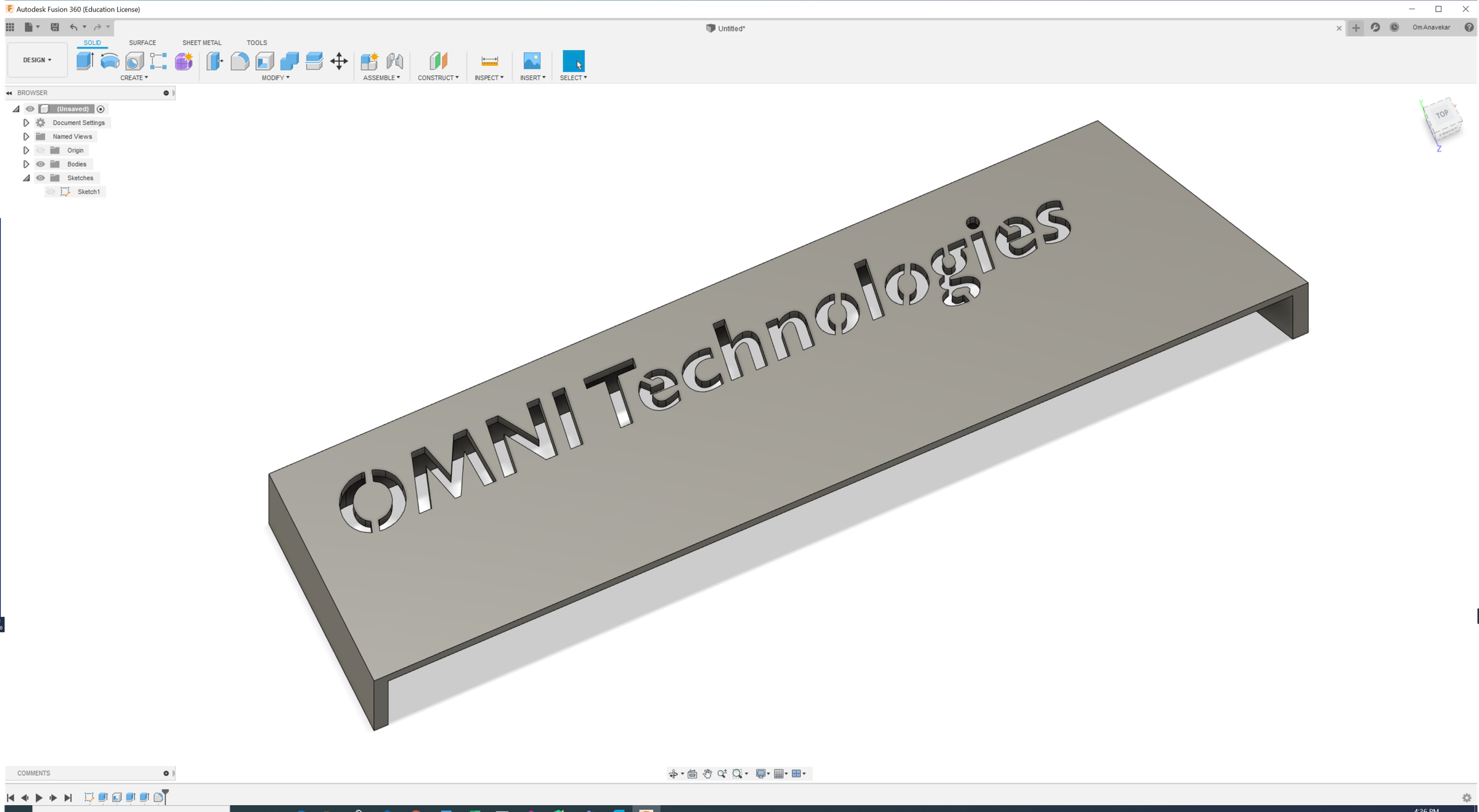Image resolution: width=1479 pixels, height=812 pixels.
Task: Hide the Bodies folder
Action: [40, 164]
